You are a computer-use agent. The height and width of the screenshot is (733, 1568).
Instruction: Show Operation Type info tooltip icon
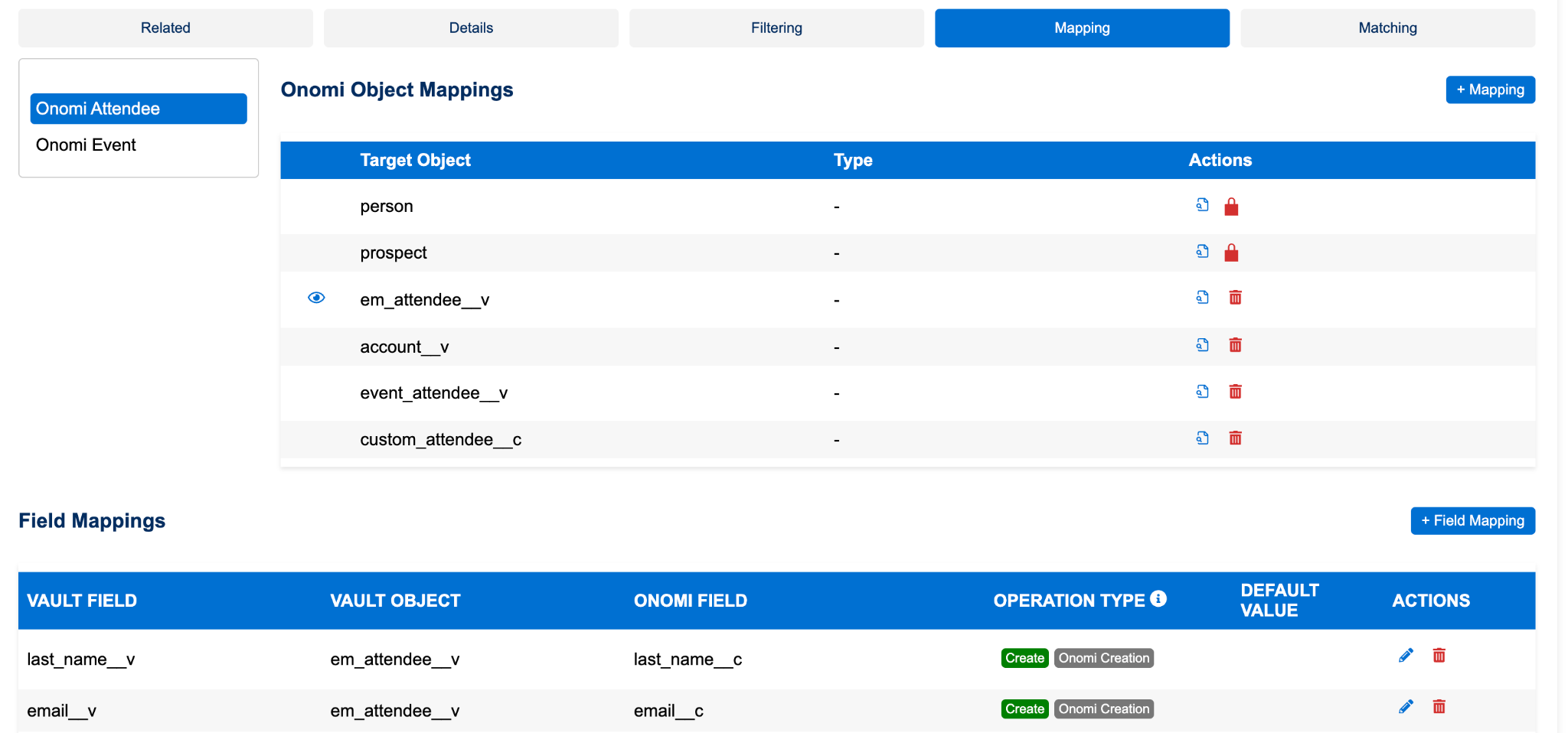click(1158, 599)
